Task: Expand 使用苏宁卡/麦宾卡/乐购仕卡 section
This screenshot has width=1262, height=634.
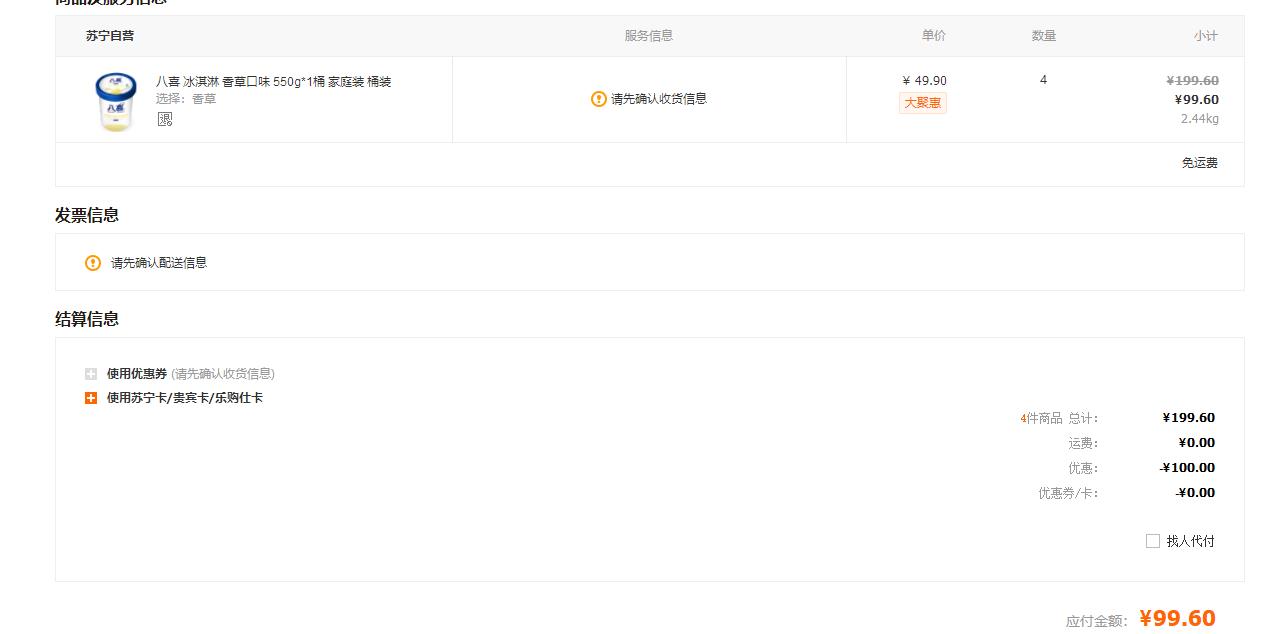Action: (91, 398)
